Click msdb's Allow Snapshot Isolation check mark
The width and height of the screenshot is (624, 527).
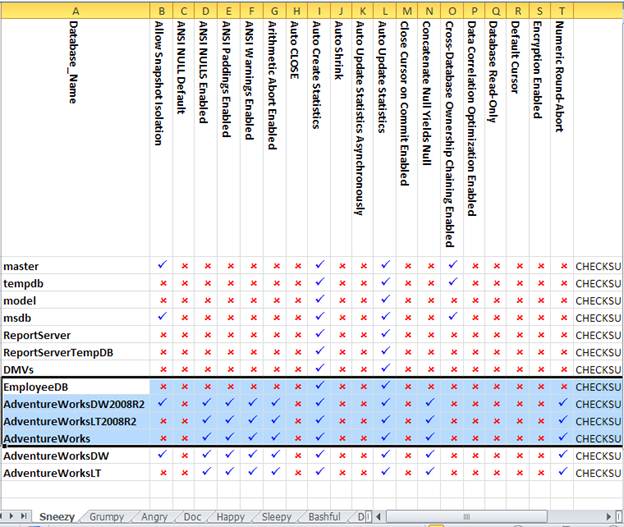(x=162, y=316)
